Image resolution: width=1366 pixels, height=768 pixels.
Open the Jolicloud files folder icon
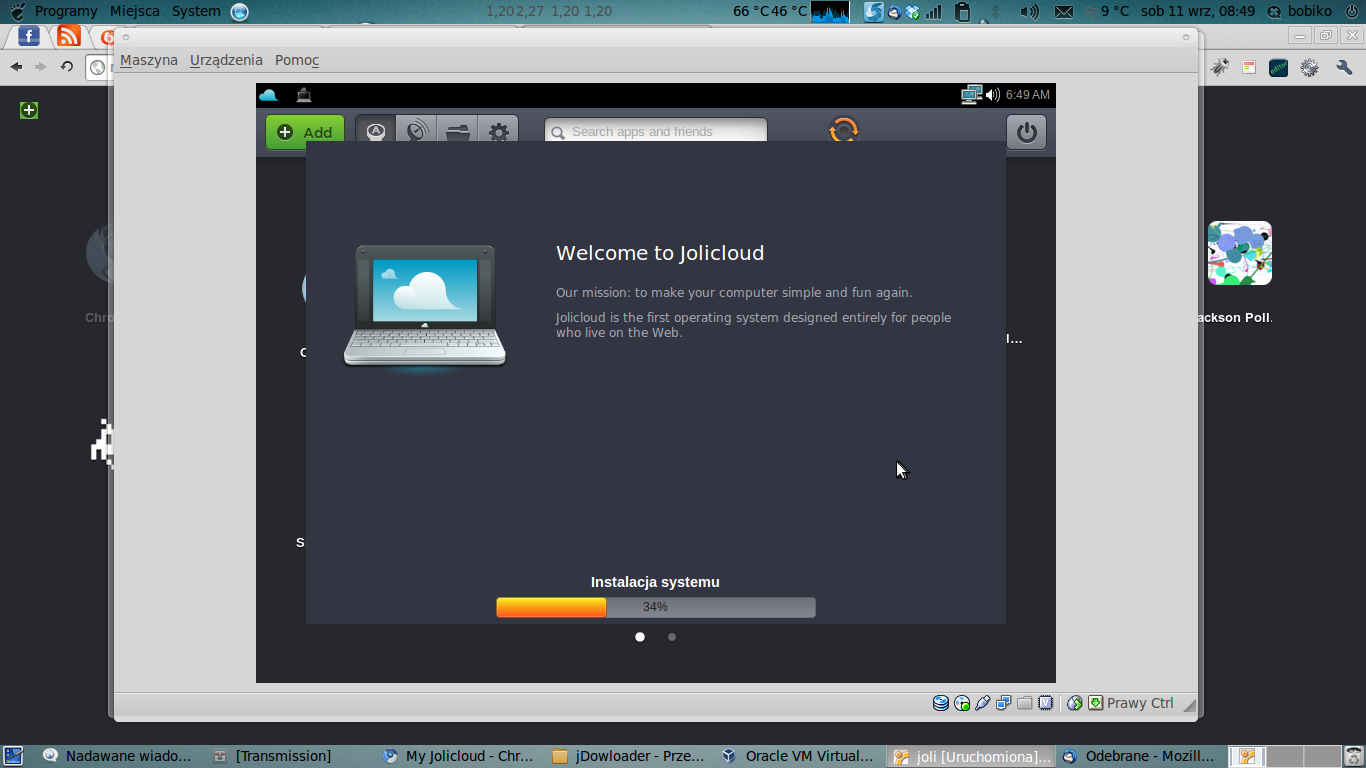click(458, 131)
